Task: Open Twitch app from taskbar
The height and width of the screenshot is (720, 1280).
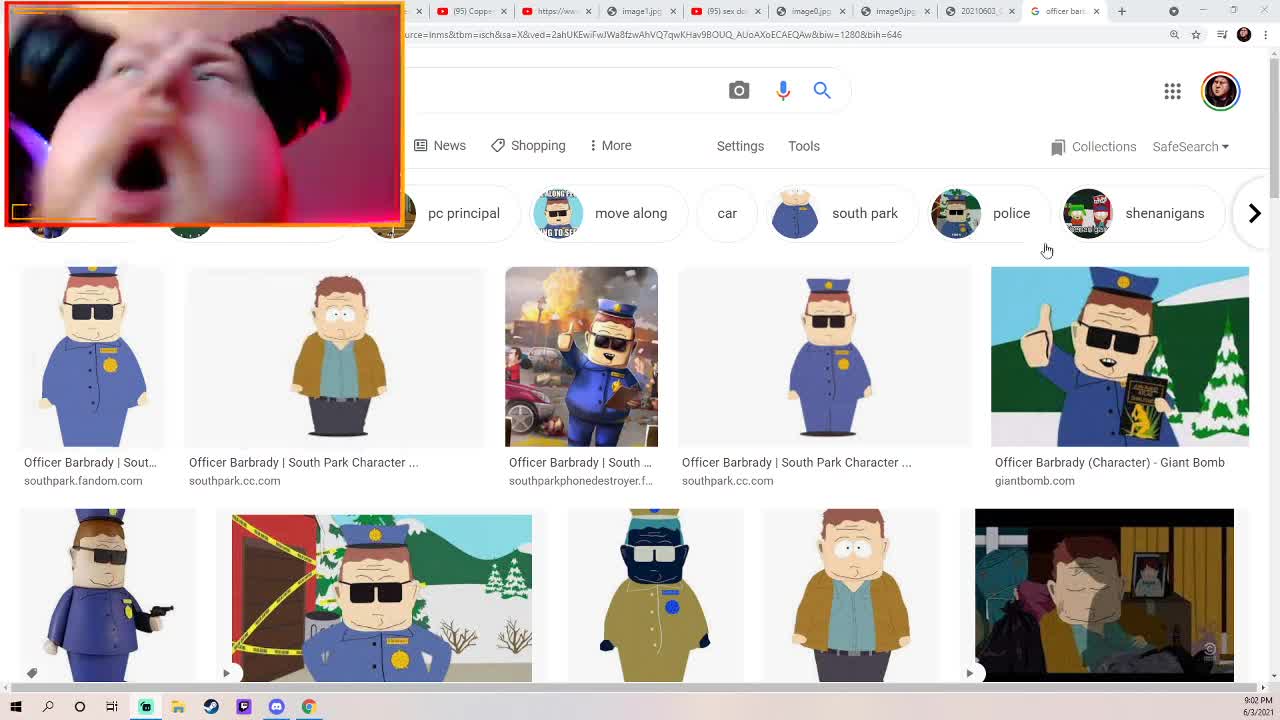Action: 243,706
